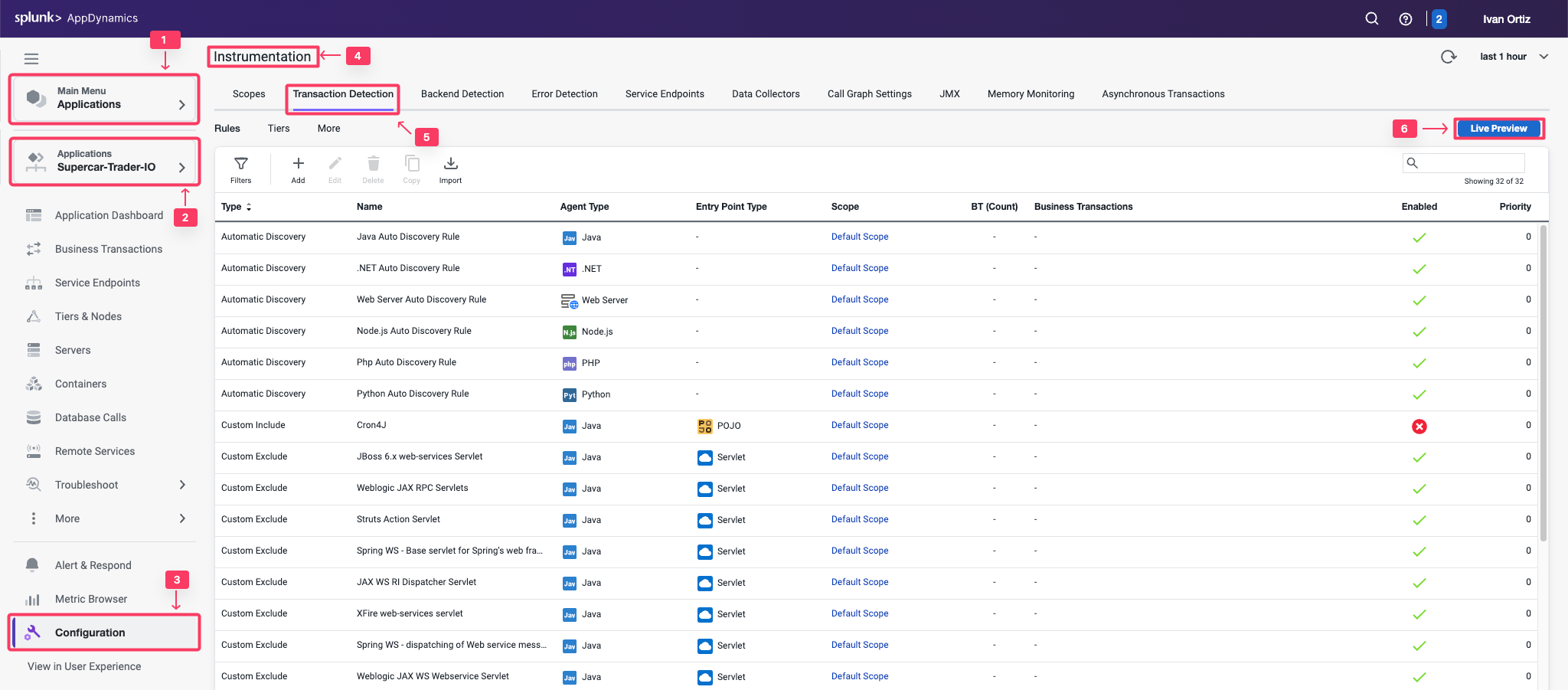The width and height of the screenshot is (1568, 690).
Task: Open the help question mark icon
Action: 1405,19
